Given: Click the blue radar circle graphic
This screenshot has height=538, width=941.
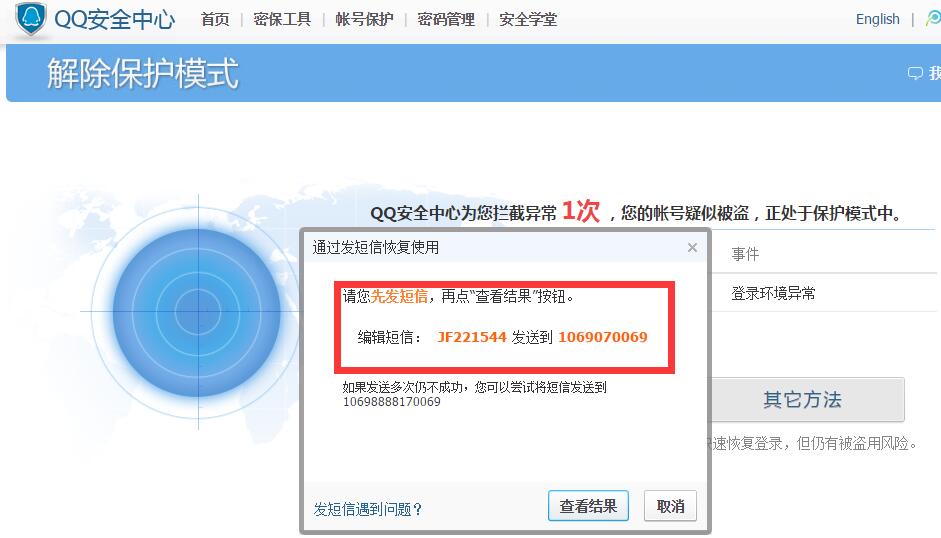Looking at the screenshot, I should click(x=197, y=312).
